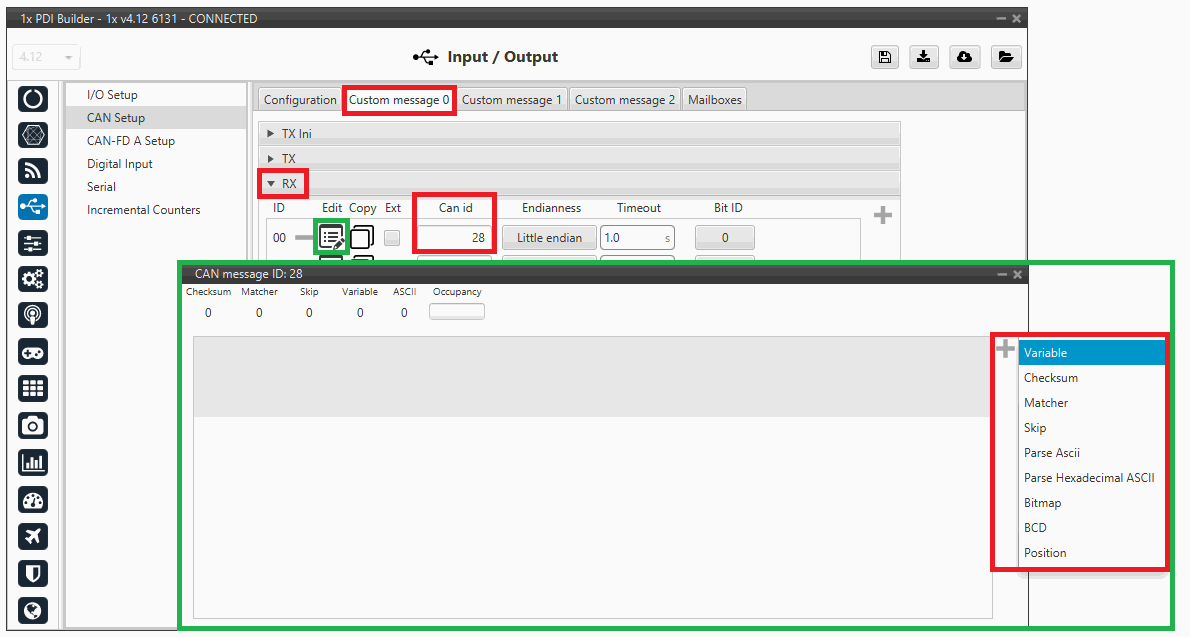Viewport: 1190px width, 637px height.
Task: Open Incremental Counters in side list
Action: (x=156, y=210)
